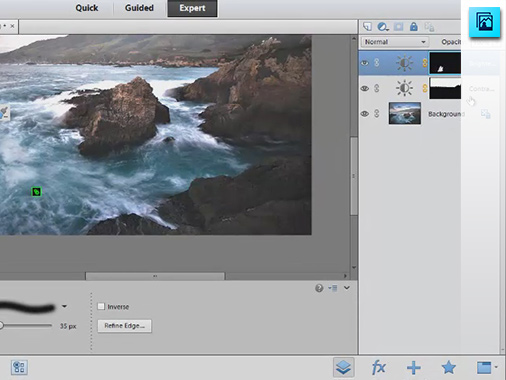Hide the Background layer
The image size is (506, 380).
tap(365, 114)
